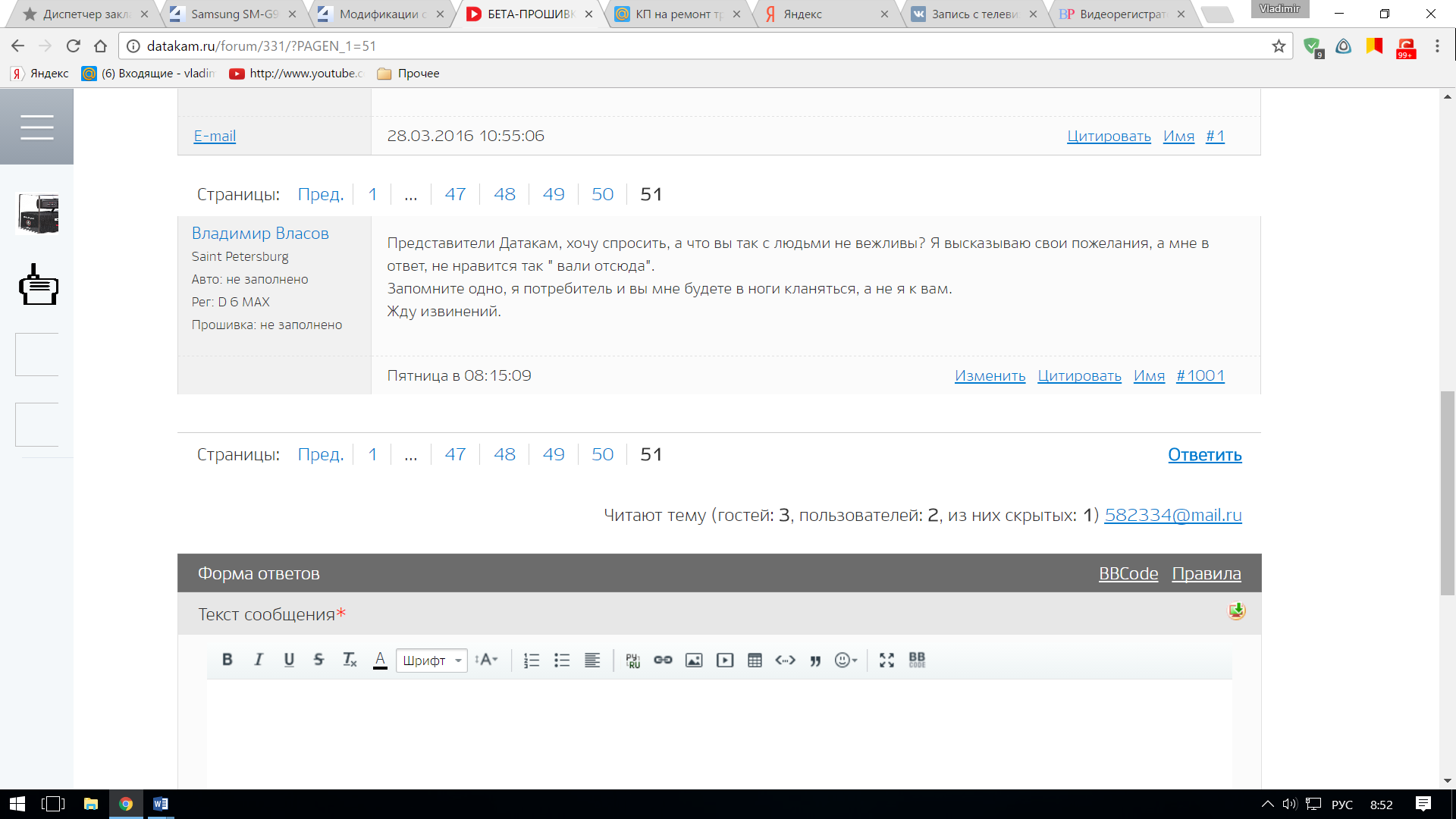Click Цитировать on post #1001

coord(1079,376)
